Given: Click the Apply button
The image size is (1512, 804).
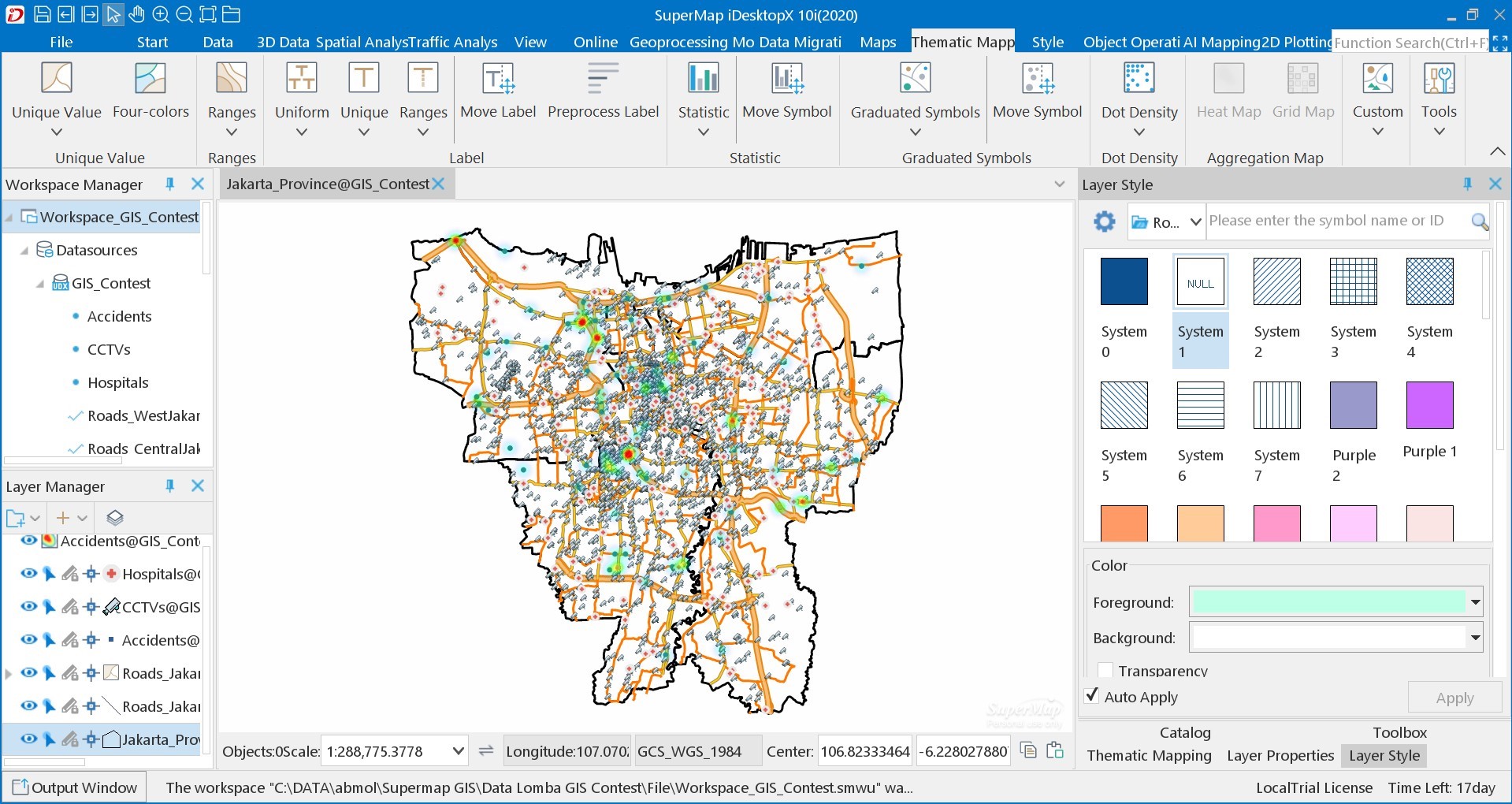Looking at the screenshot, I should [x=1454, y=698].
